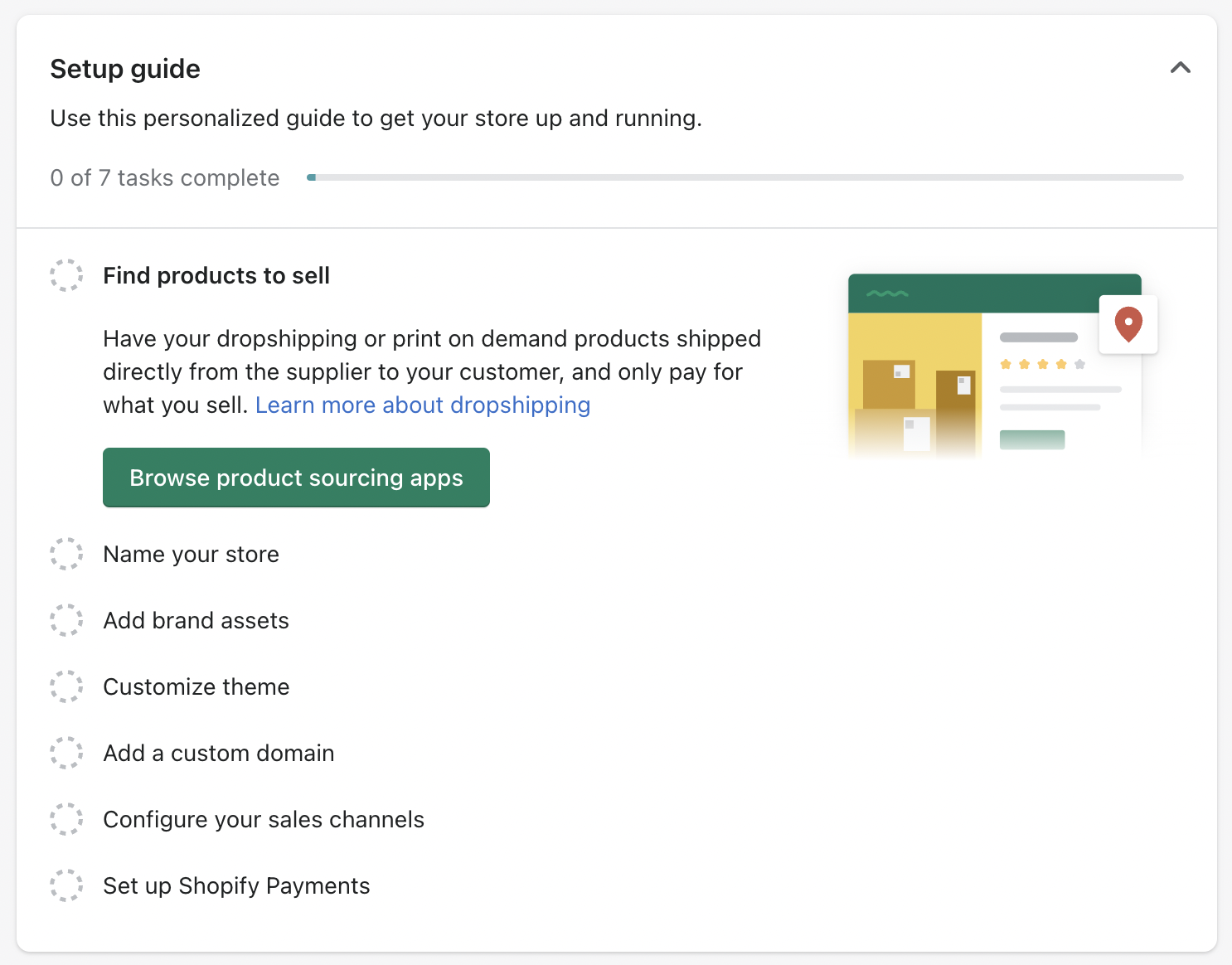The width and height of the screenshot is (1232, 965).
Task: Open the "Customize theme" step
Action: [196, 686]
